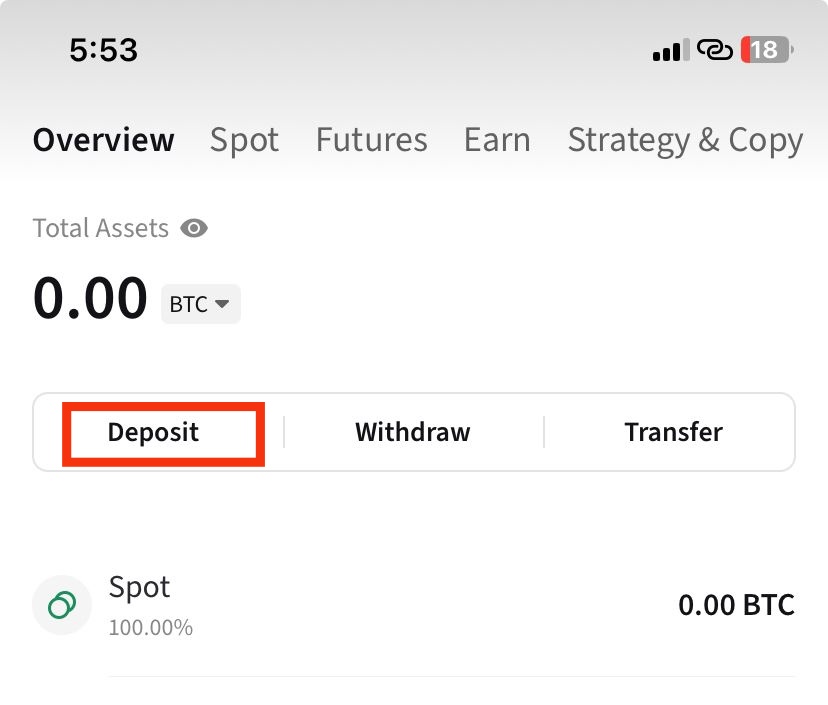Tap the 100.00% allocation text
The height and width of the screenshot is (705, 828).
pos(150,628)
